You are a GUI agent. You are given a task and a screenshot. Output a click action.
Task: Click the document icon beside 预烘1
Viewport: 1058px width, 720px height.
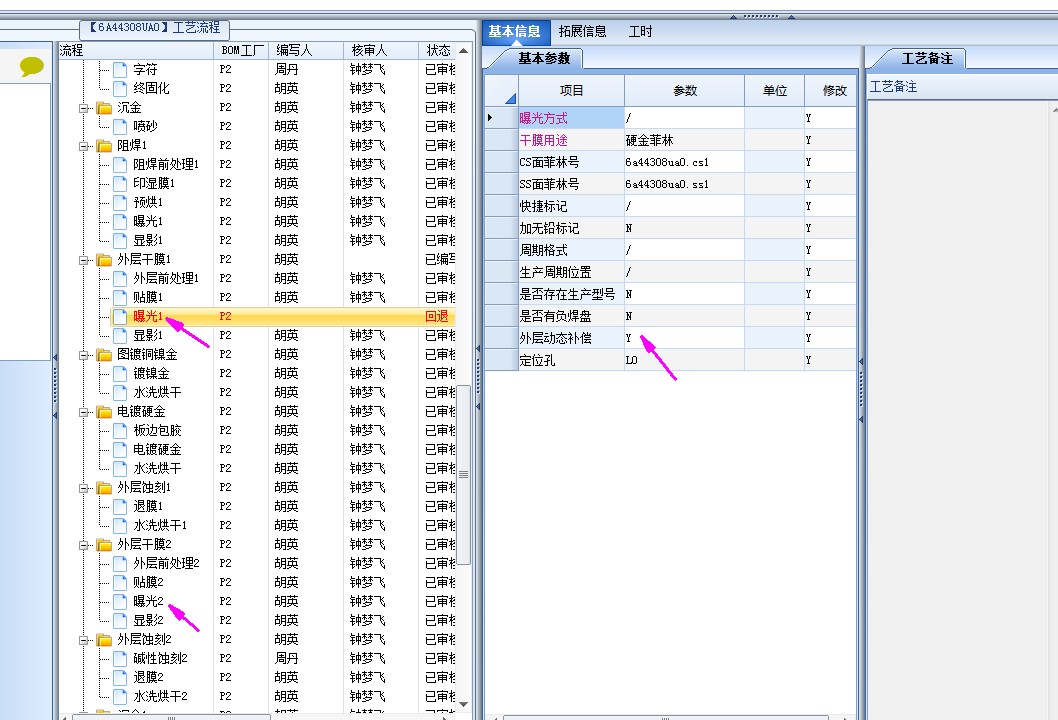pos(120,202)
